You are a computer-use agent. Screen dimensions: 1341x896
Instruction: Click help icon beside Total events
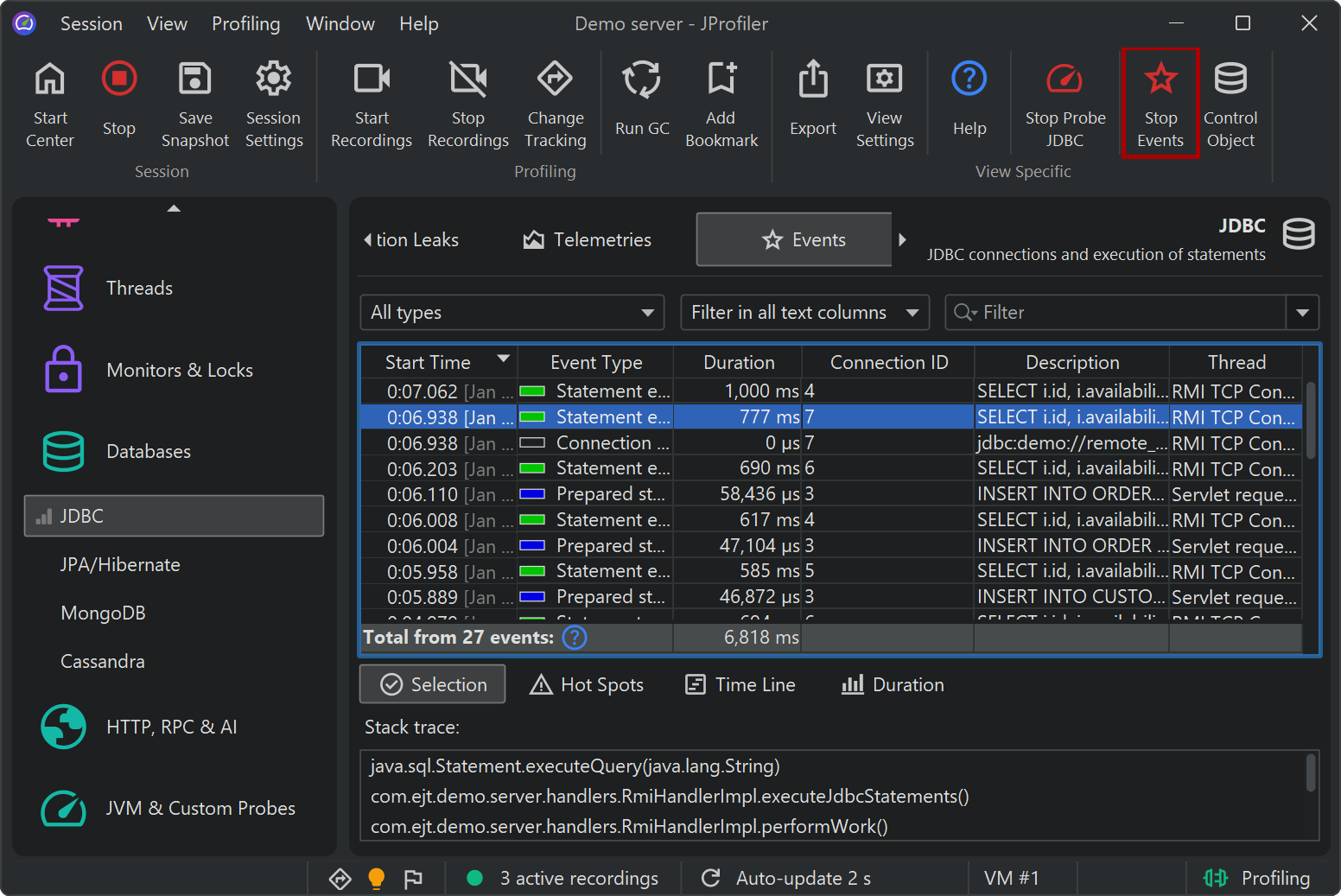pyautogui.click(x=574, y=638)
